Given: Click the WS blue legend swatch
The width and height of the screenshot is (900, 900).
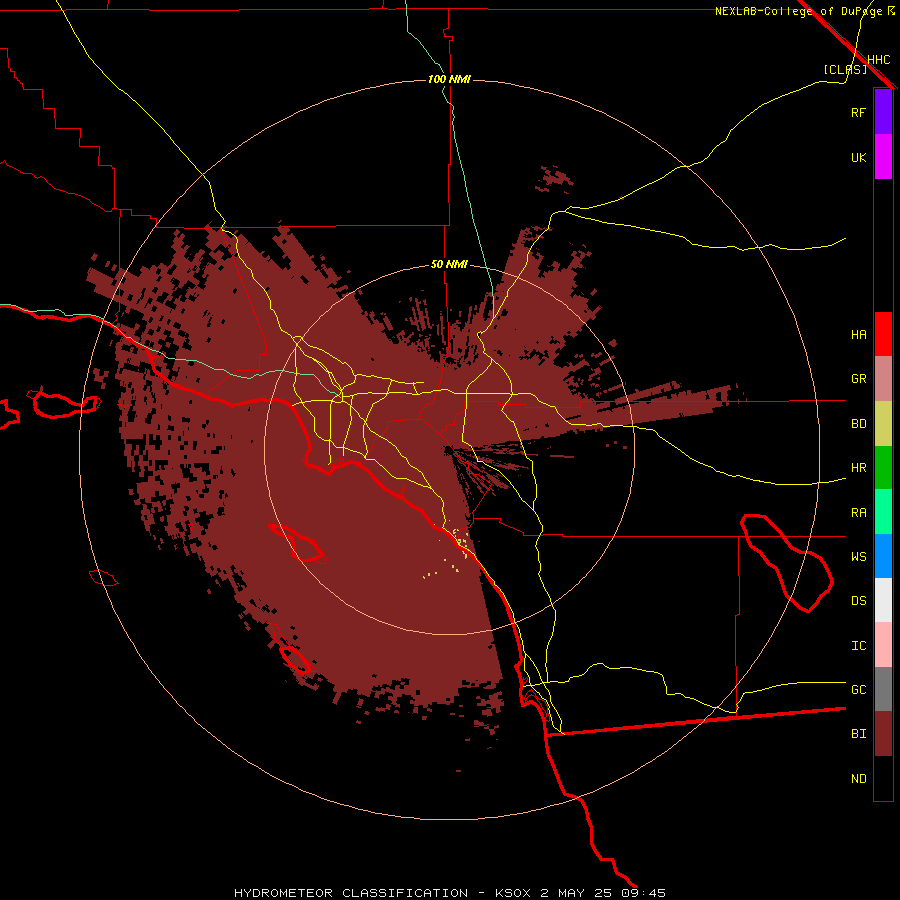Looking at the screenshot, I should point(883,556).
